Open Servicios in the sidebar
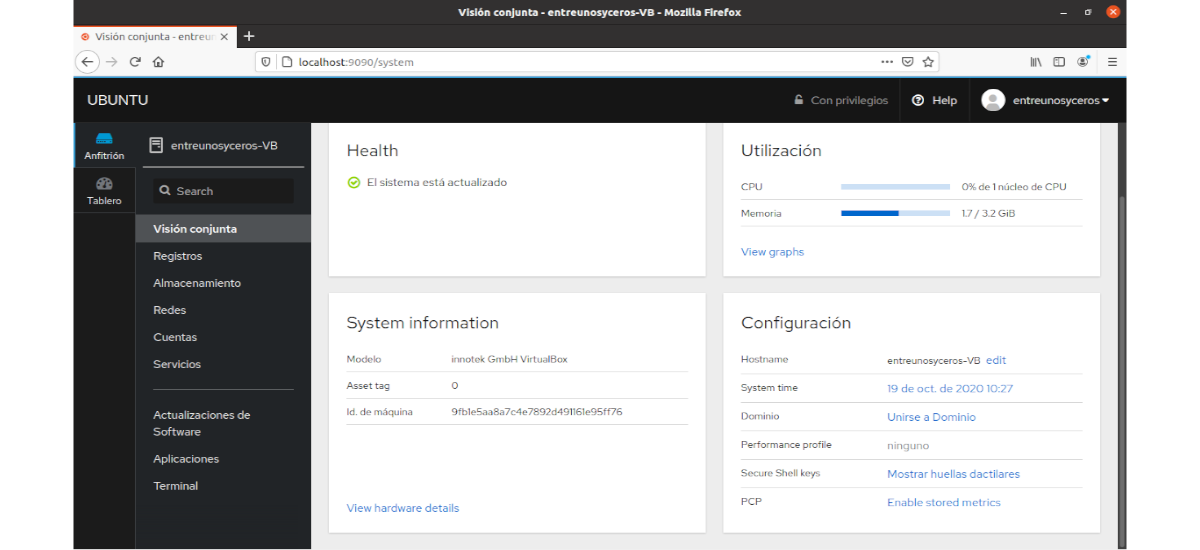Viewport: 1200px width, 550px height. [x=223, y=364]
